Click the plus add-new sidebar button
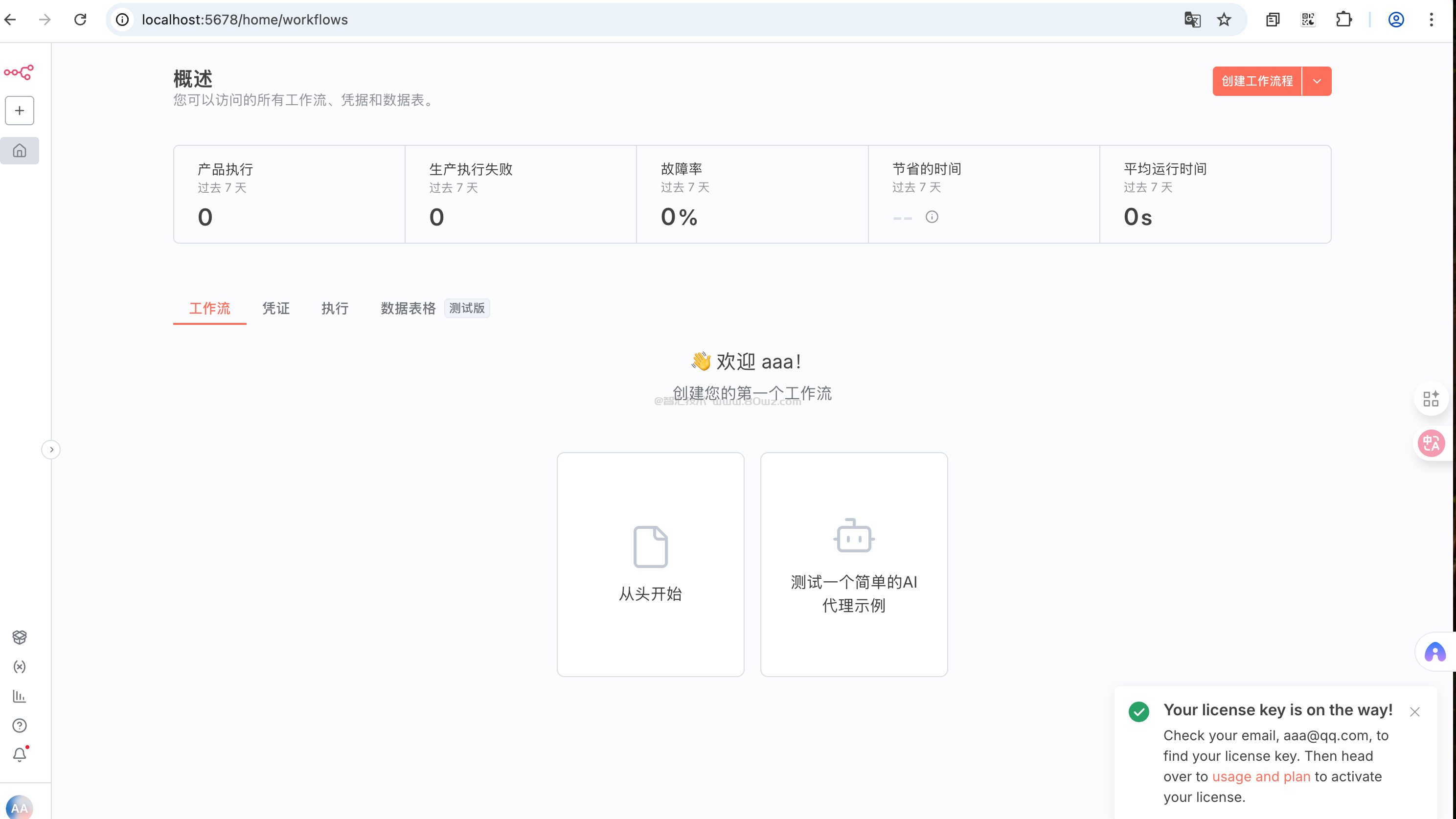 click(20, 111)
